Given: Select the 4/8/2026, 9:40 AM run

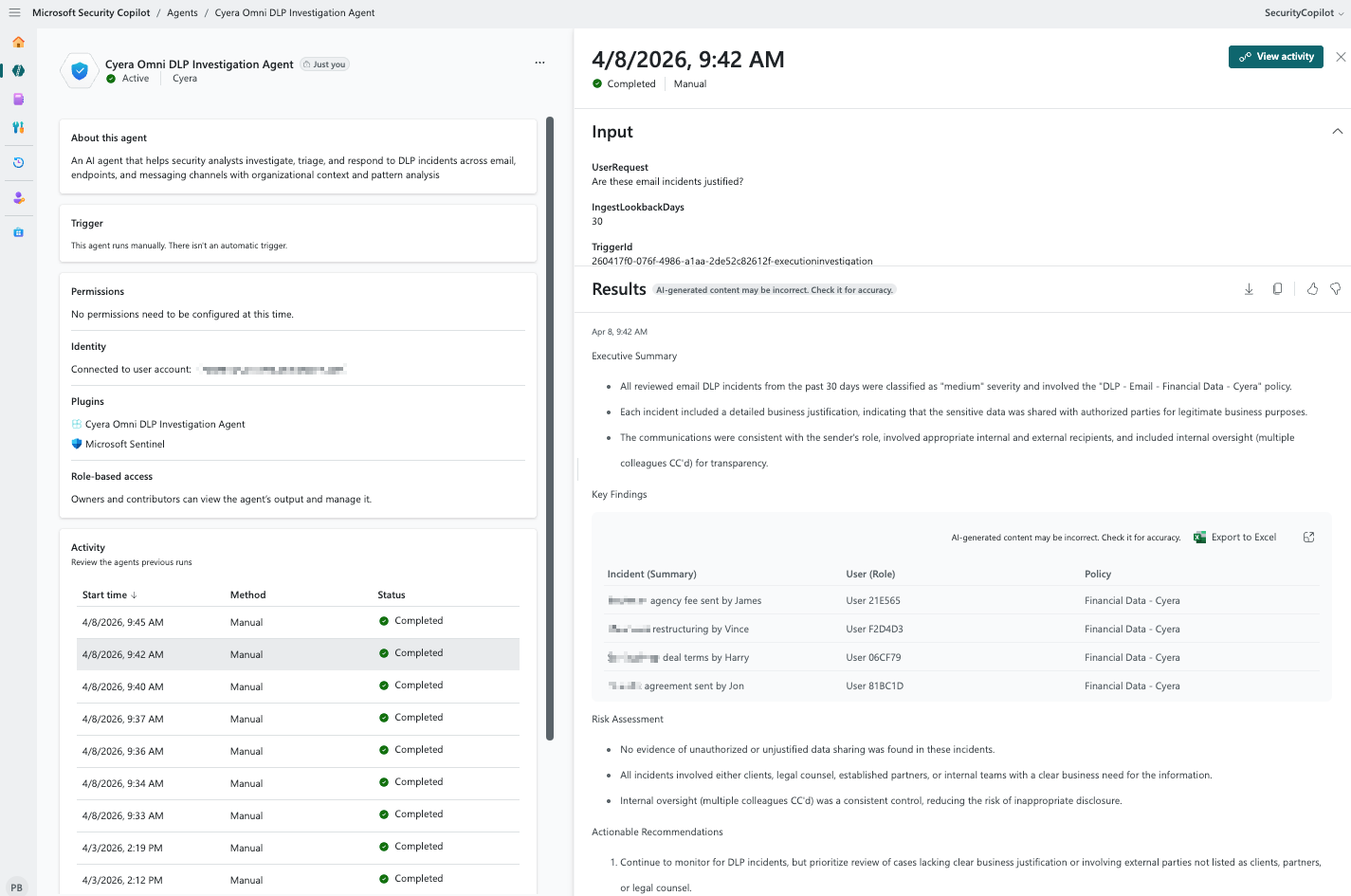Looking at the screenshot, I should click(x=298, y=686).
